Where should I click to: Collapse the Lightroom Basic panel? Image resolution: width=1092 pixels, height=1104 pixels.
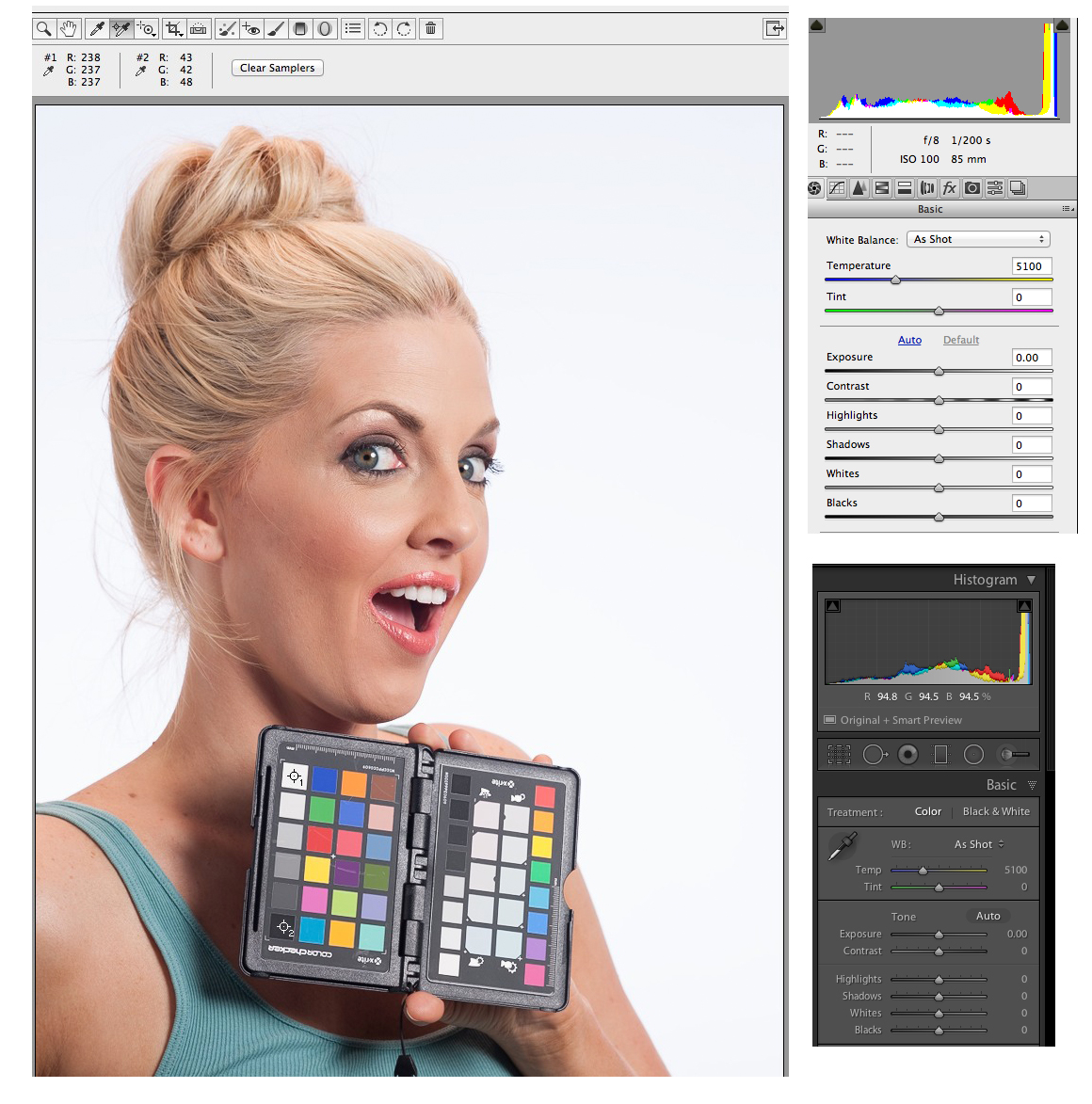pyautogui.click(x=1032, y=785)
